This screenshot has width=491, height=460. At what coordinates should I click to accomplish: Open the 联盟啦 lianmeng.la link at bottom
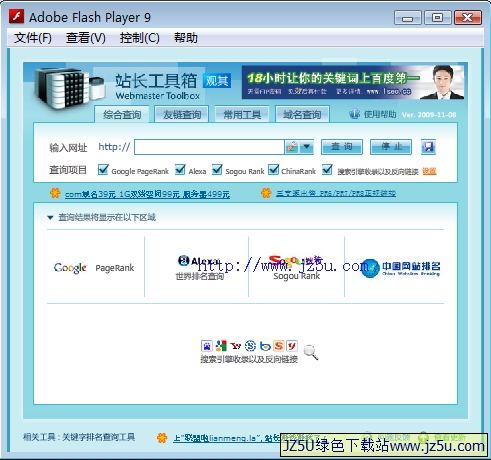point(227,438)
